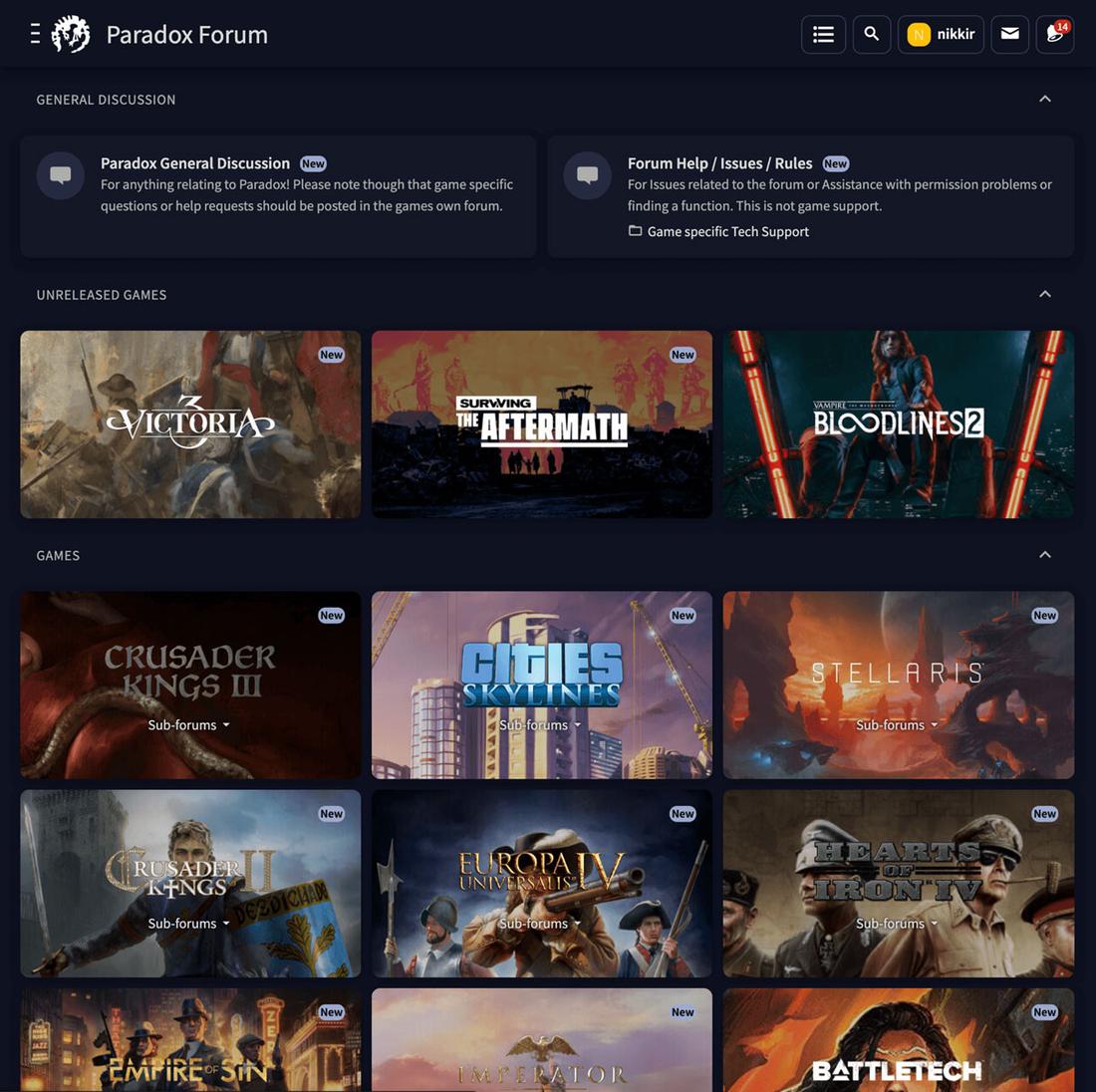Open the alerts icon with 14 badge

pos(1054,34)
